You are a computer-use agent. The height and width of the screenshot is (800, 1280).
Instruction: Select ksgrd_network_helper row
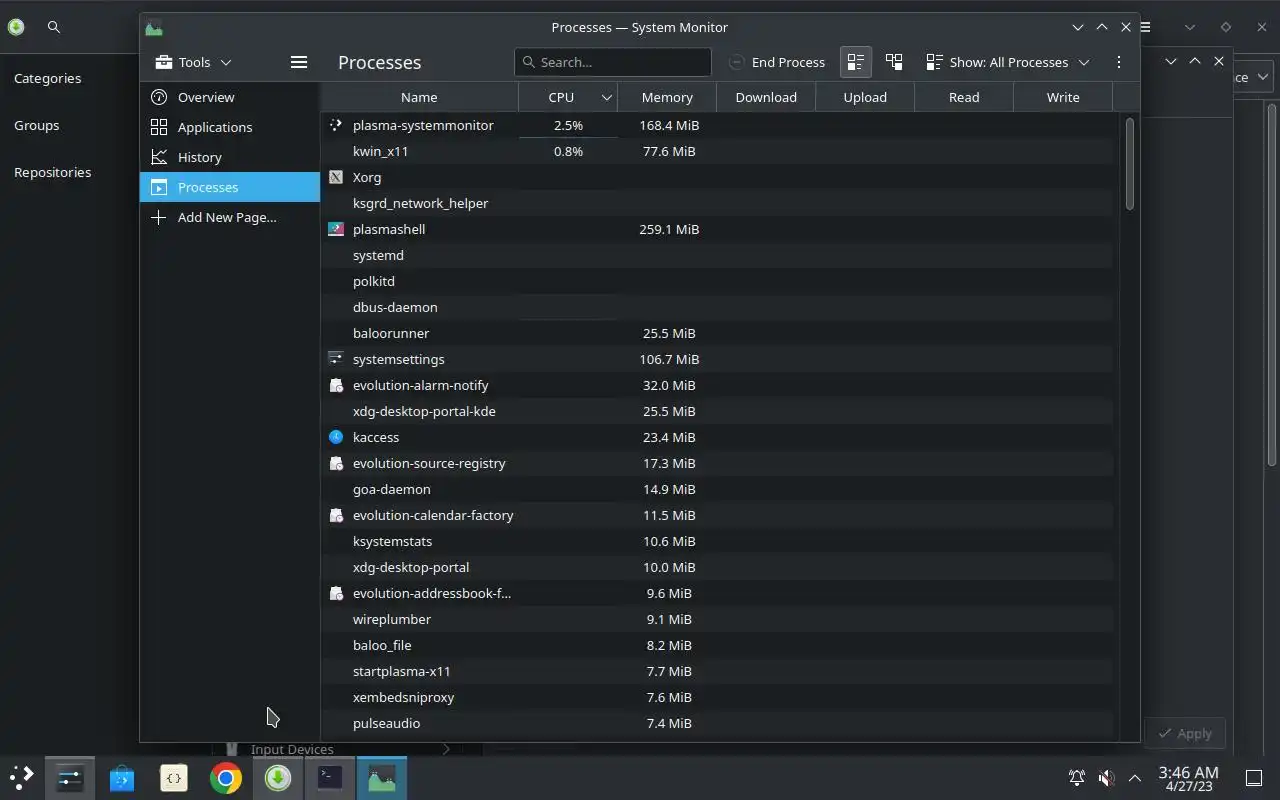point(717,203)
